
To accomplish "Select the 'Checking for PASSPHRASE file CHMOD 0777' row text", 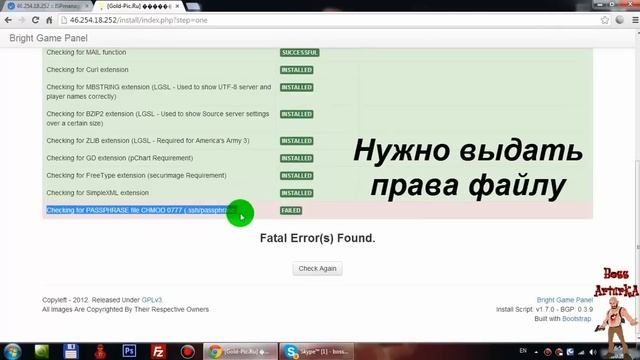I will point(142,210).
